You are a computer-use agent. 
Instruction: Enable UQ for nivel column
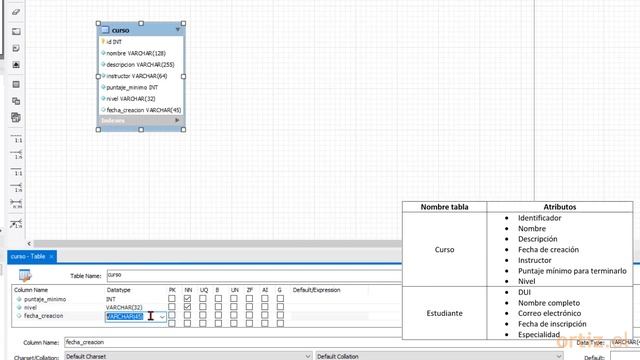pyautogui.click(x=203, y=307)
